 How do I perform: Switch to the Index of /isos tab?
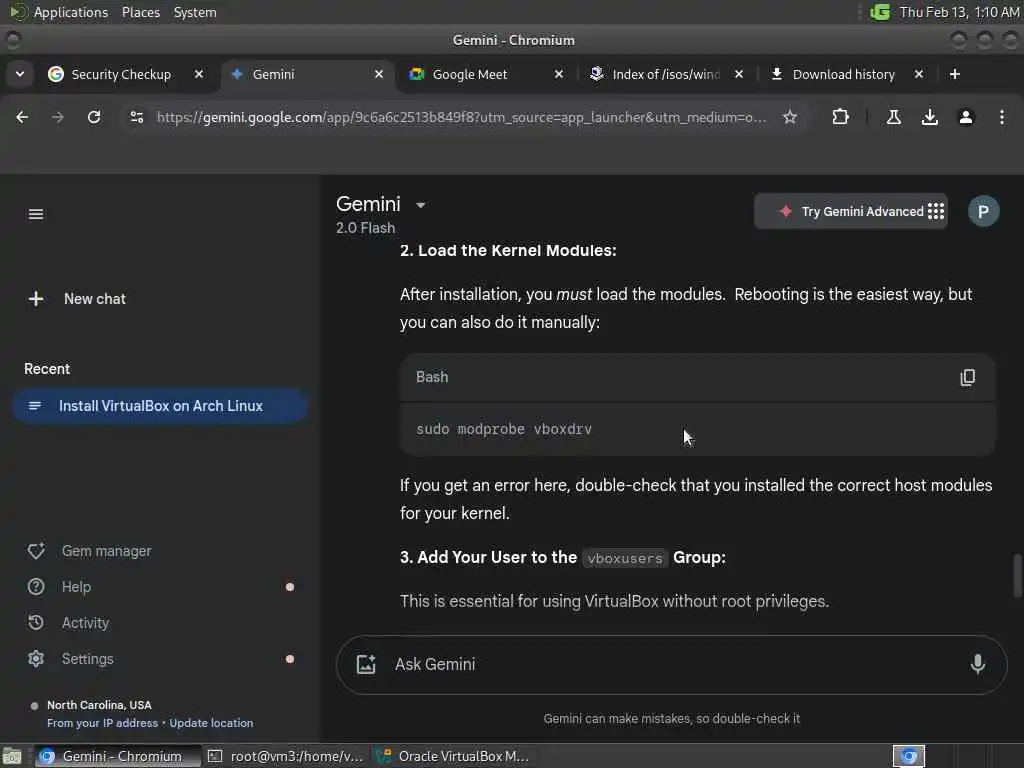tap(665, 74)
